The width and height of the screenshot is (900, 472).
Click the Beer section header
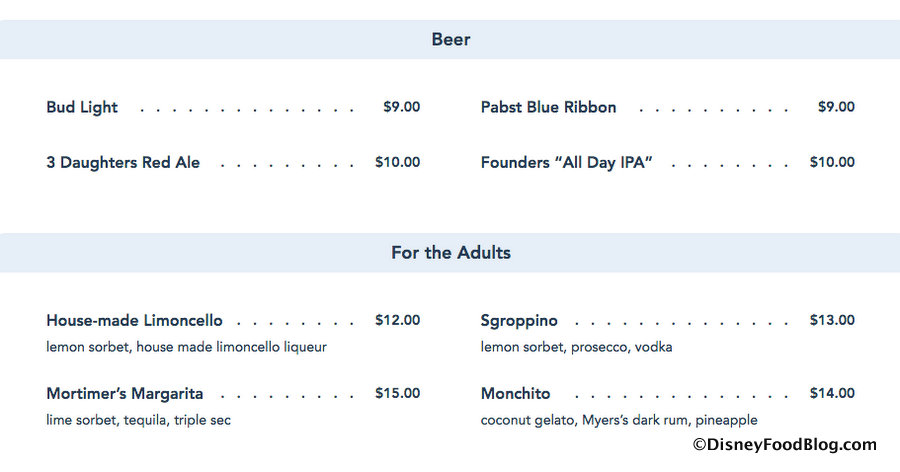point(451,40)
